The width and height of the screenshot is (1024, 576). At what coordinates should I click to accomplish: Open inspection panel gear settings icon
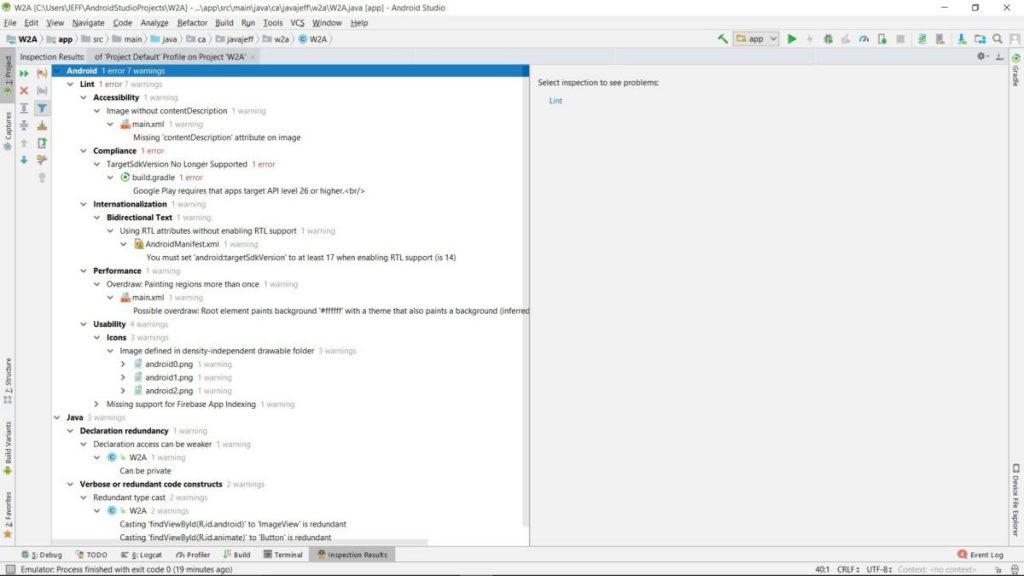[982, 57]
